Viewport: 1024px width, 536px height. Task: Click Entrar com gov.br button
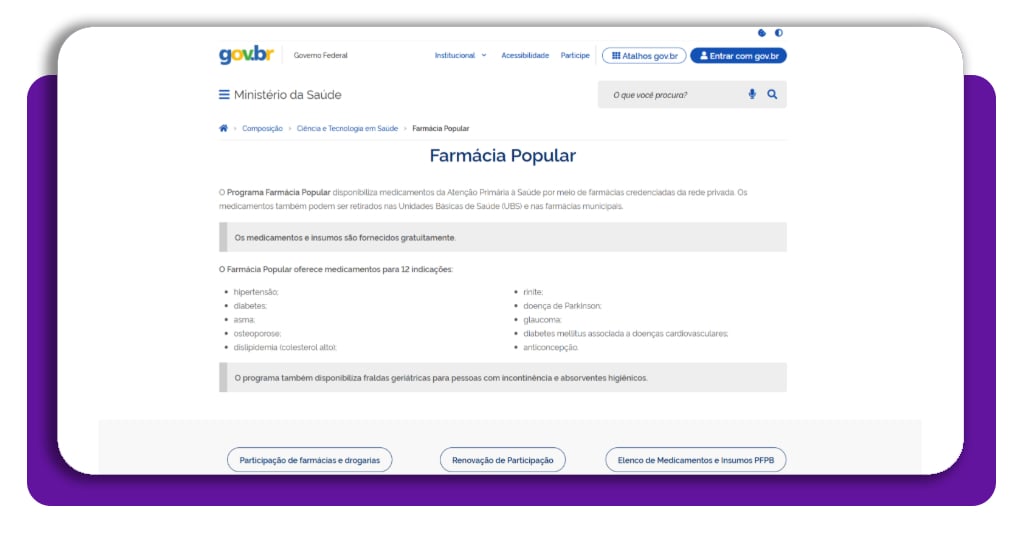click(x=739, y=55)
